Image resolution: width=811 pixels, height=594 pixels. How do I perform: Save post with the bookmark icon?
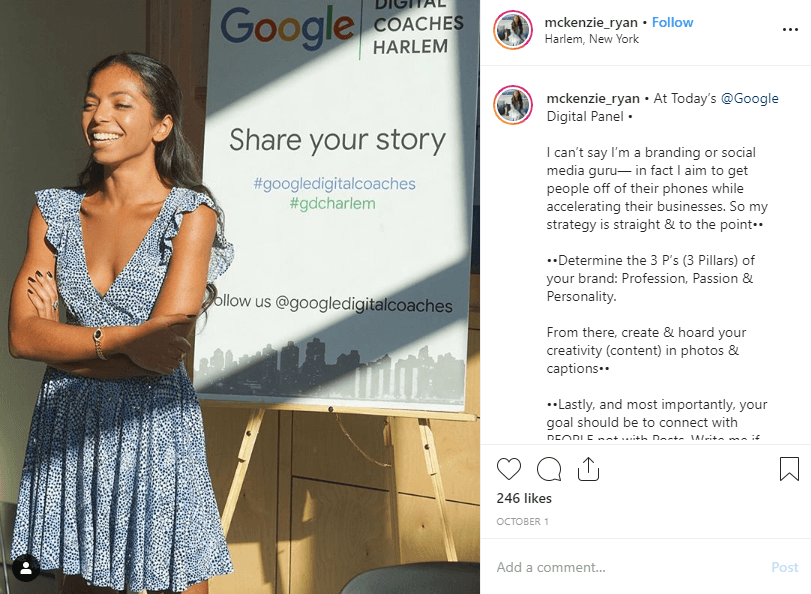pyautogui.click(x=789, y=469)
